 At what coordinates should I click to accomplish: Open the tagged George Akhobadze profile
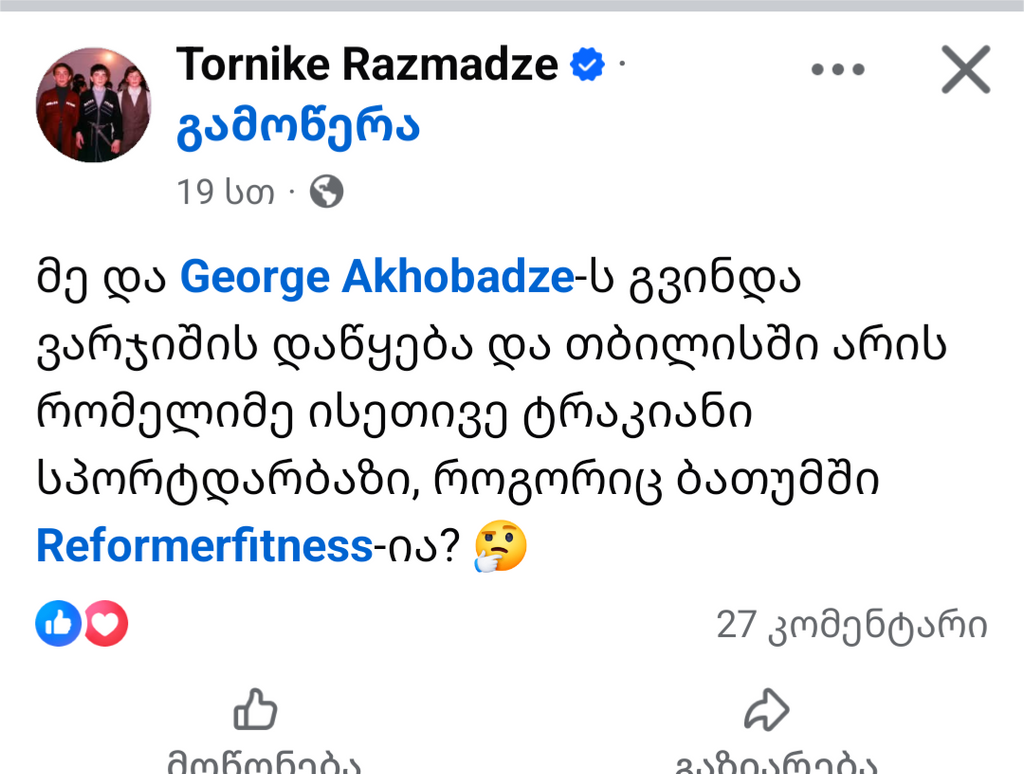pos(376,278)
